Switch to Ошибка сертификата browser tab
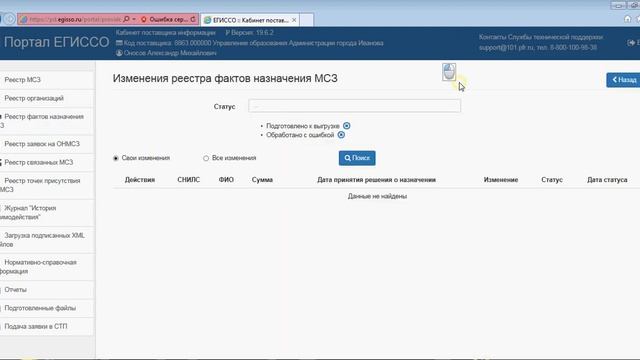Viewport: 640px width, 360px height. pos(167,19)
